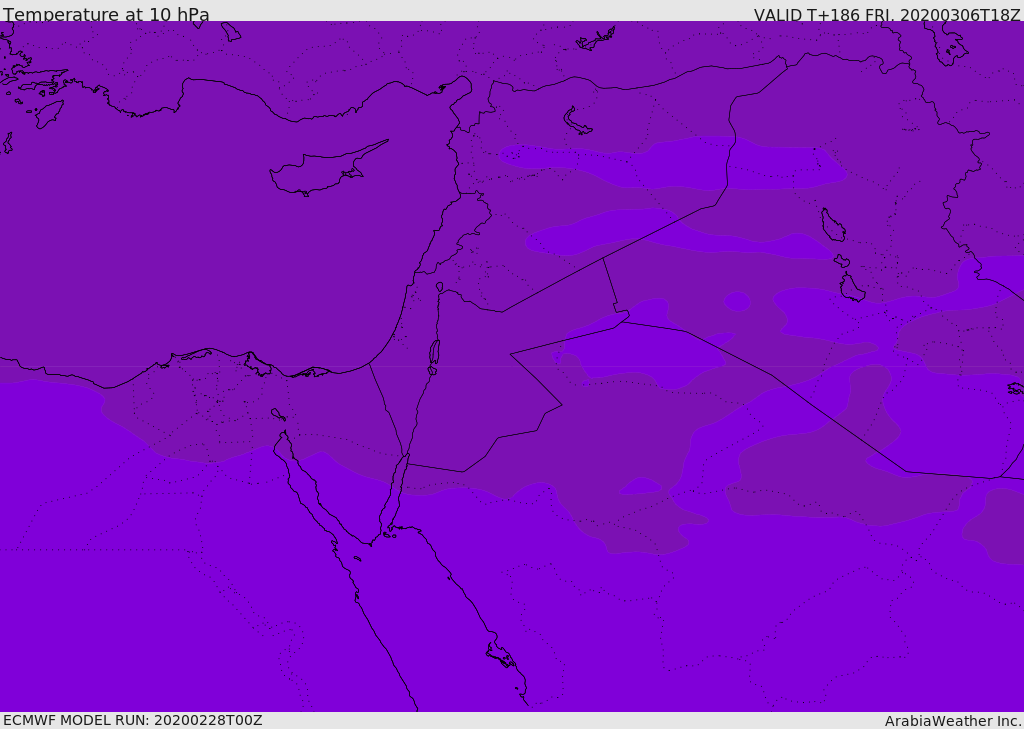Click the Cyprus island outline on the map
Image resolution: width=1024 pixels, height=729 pixels.
(x=328, y=169)
